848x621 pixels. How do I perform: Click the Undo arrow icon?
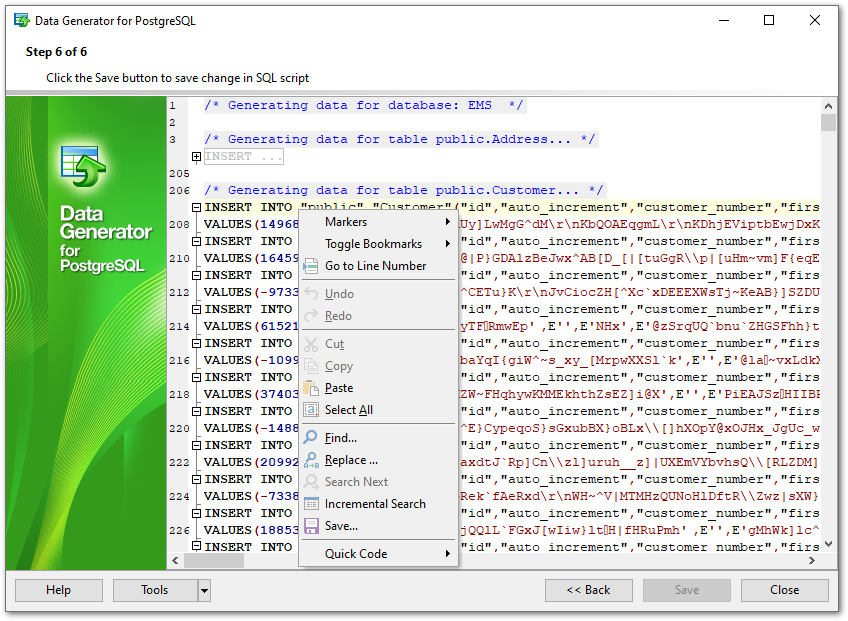tap(311, 294)
